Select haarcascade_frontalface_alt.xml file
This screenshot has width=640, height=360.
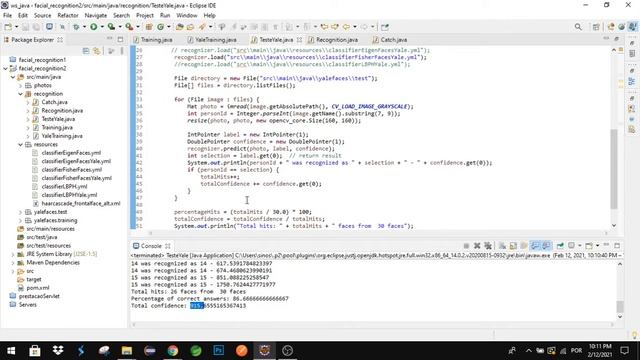[x=81, y=204]
